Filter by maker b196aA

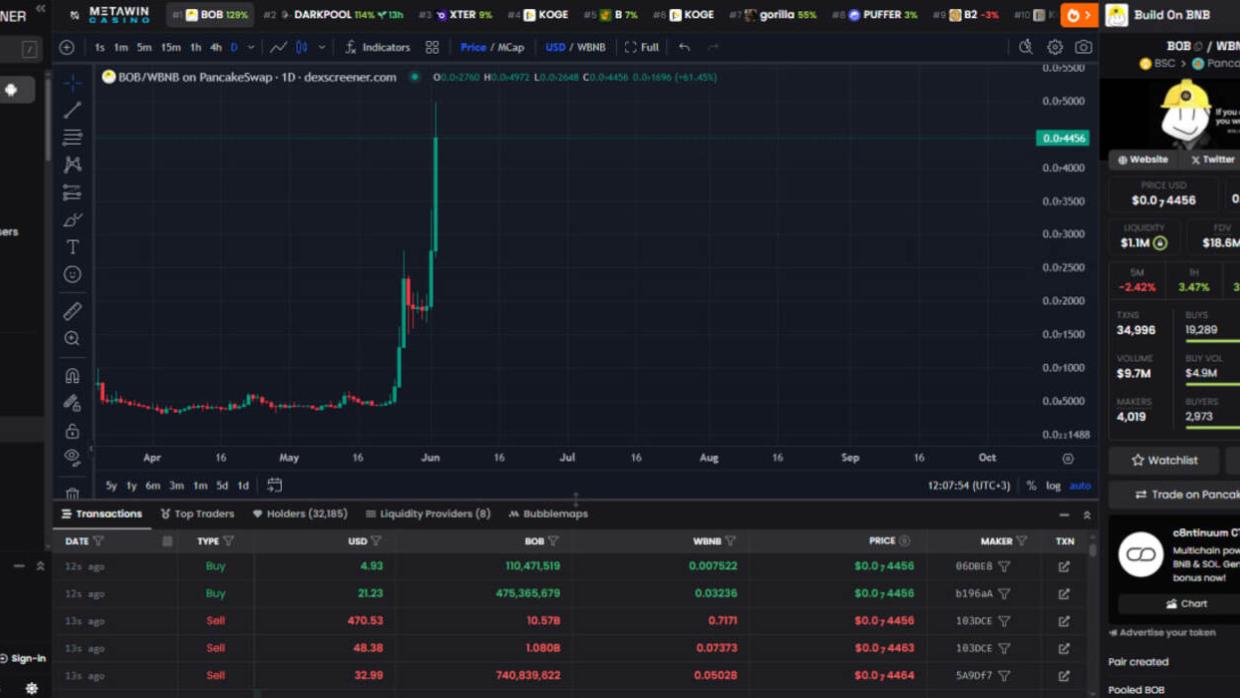click(1004, 594)
